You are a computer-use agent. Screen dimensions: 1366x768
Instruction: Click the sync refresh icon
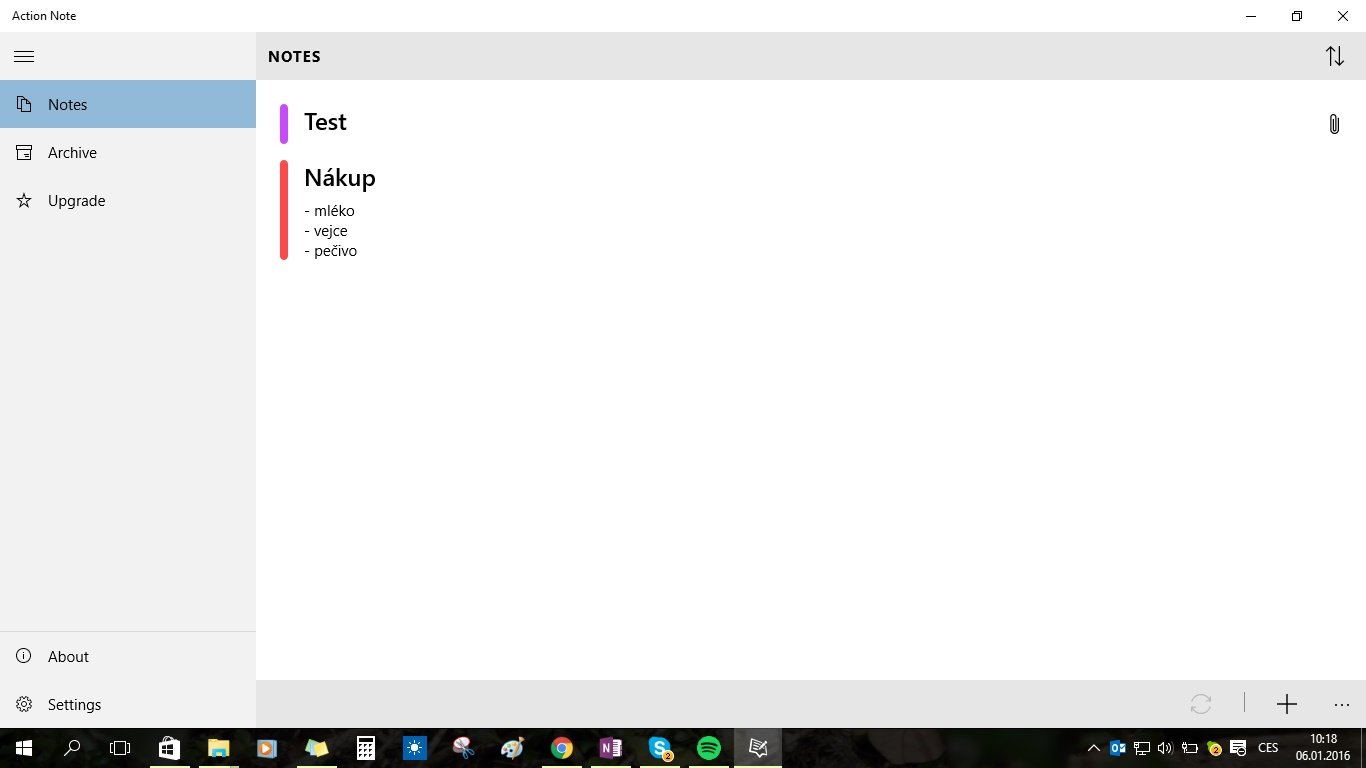point(1201,704)
